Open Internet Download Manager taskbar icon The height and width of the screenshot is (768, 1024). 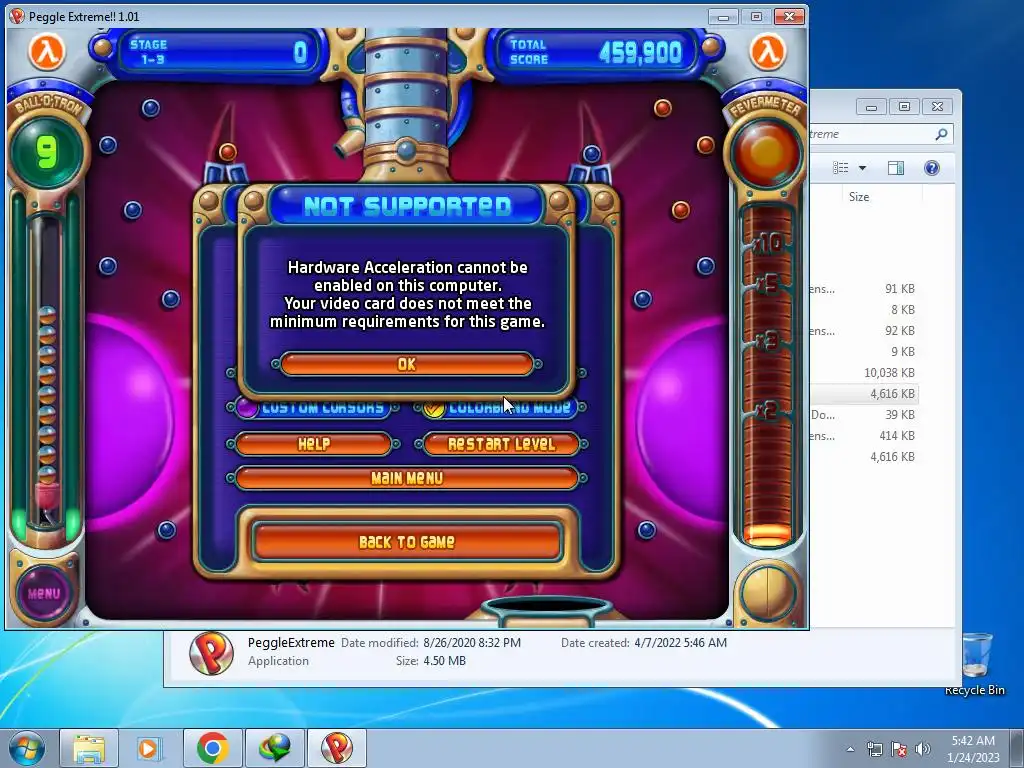(274, 748)
